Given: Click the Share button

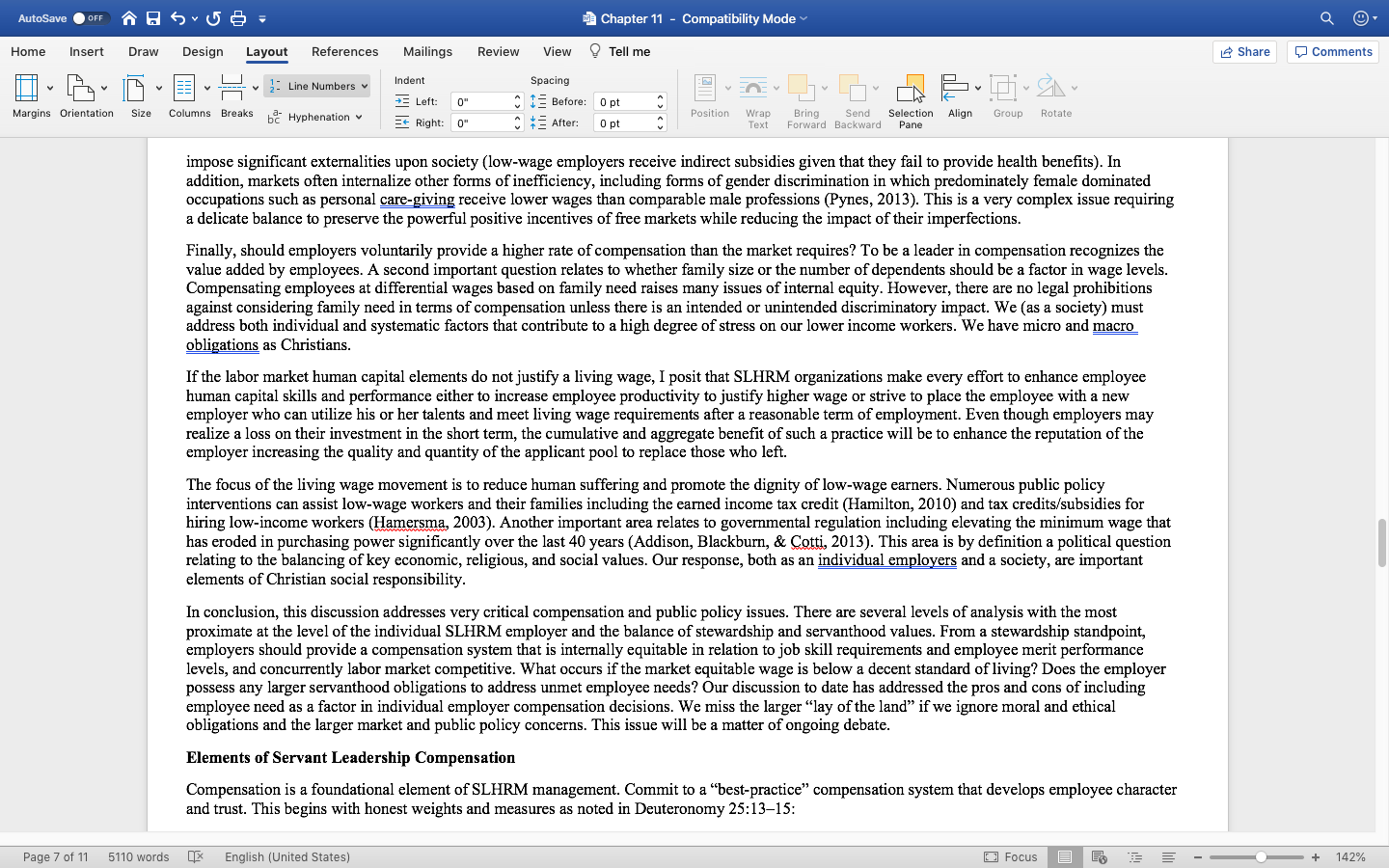Looking at the screenshot, I should (1244, 52).
